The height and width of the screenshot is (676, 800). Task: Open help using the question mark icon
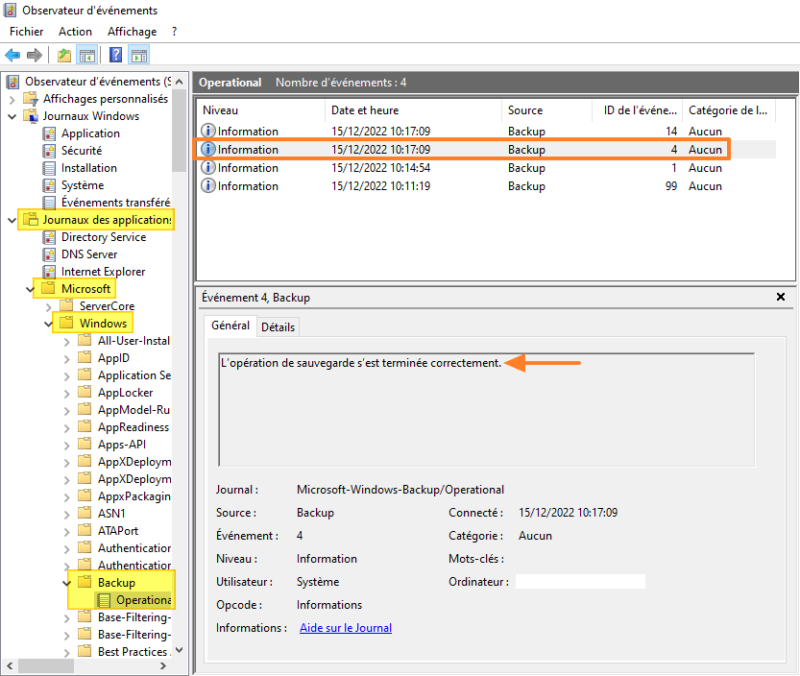tap(114, 55)
